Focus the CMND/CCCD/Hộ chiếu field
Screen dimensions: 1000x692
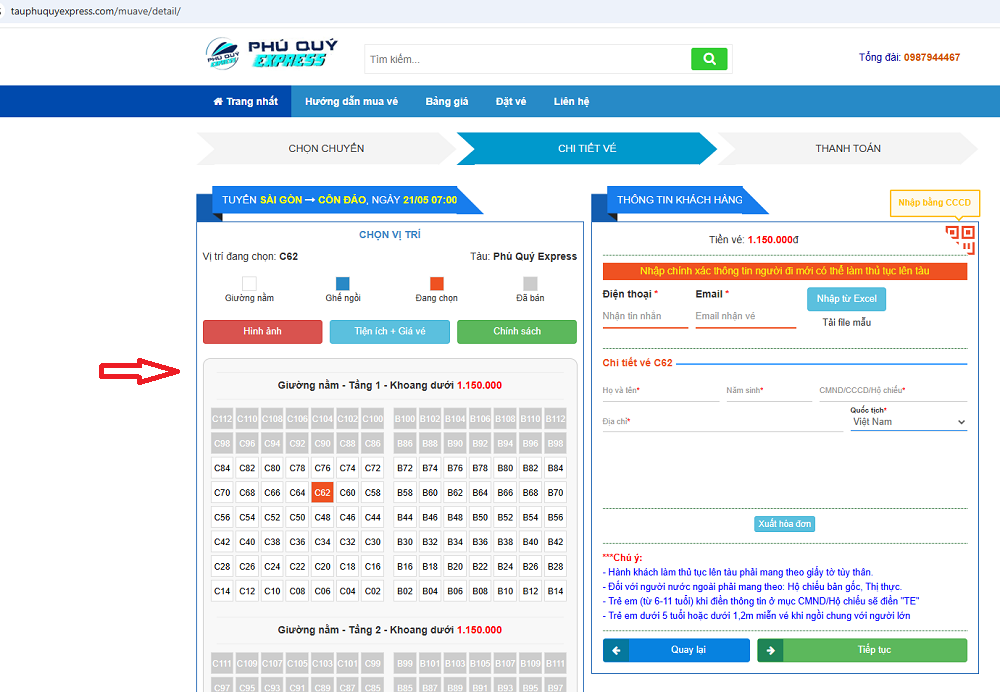point(893,391)
